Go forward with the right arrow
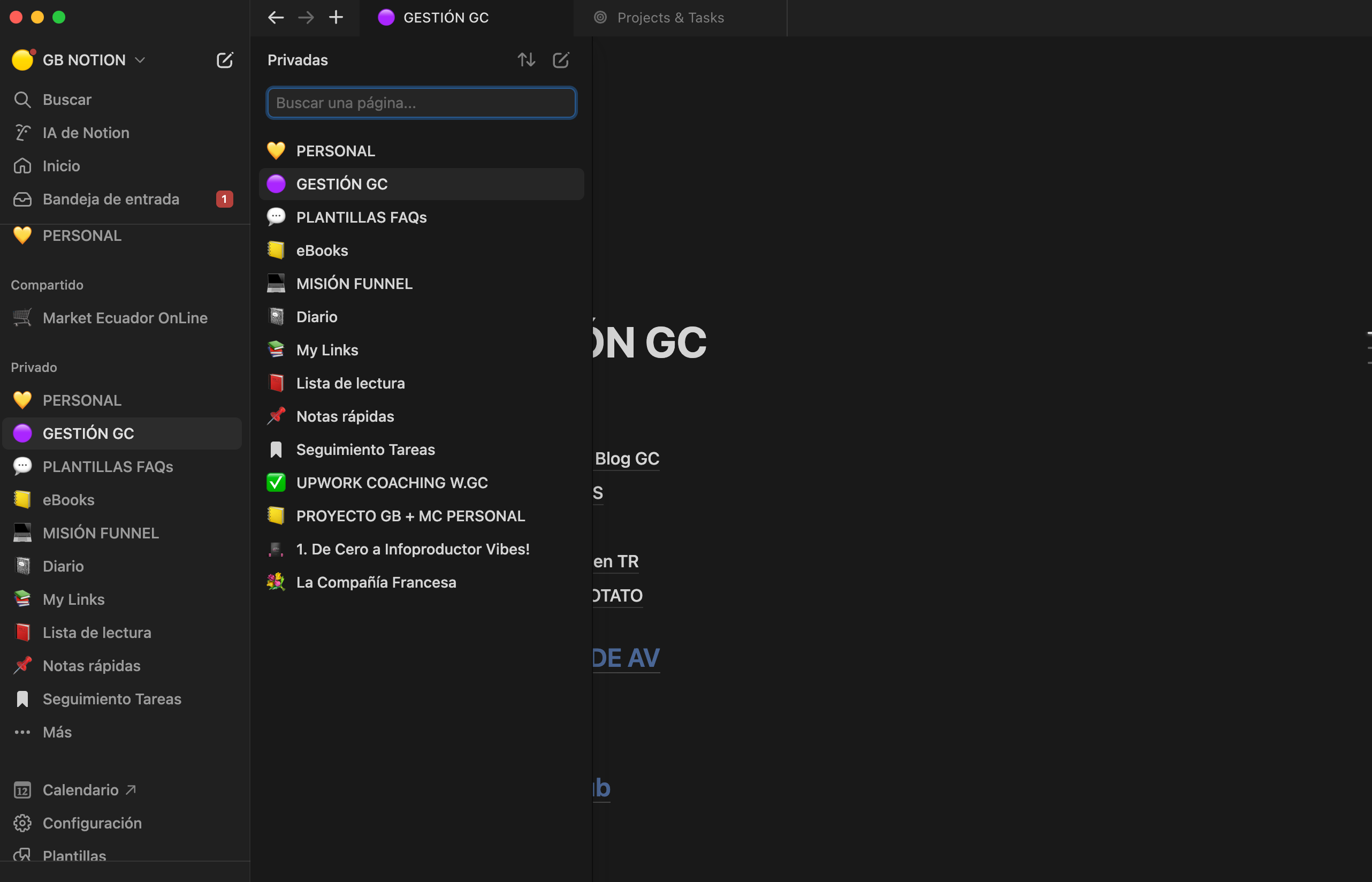The height and width of the screenshot is (882, 1372). coord(307,18)
